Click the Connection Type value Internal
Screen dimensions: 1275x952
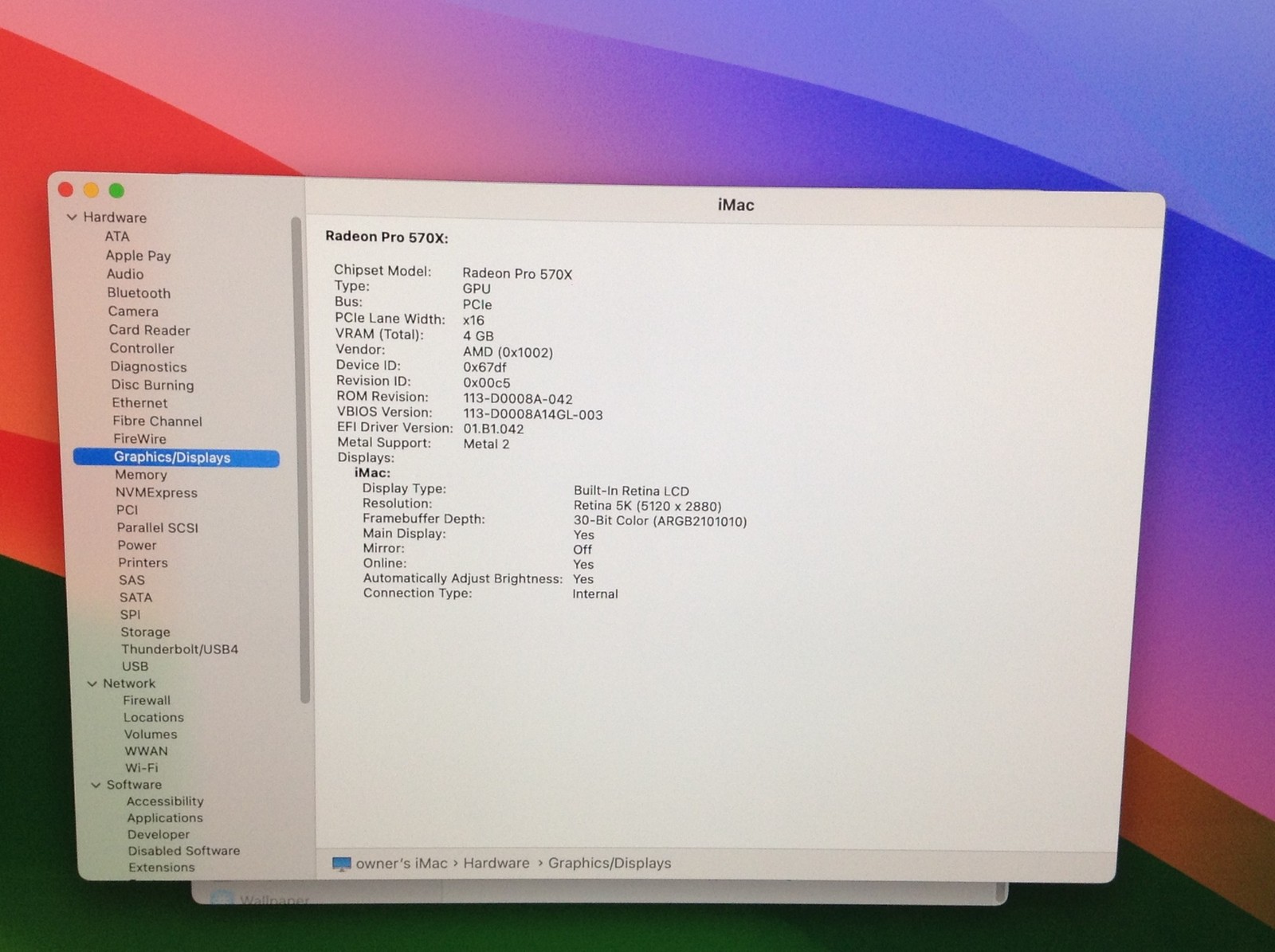(594, 594)
